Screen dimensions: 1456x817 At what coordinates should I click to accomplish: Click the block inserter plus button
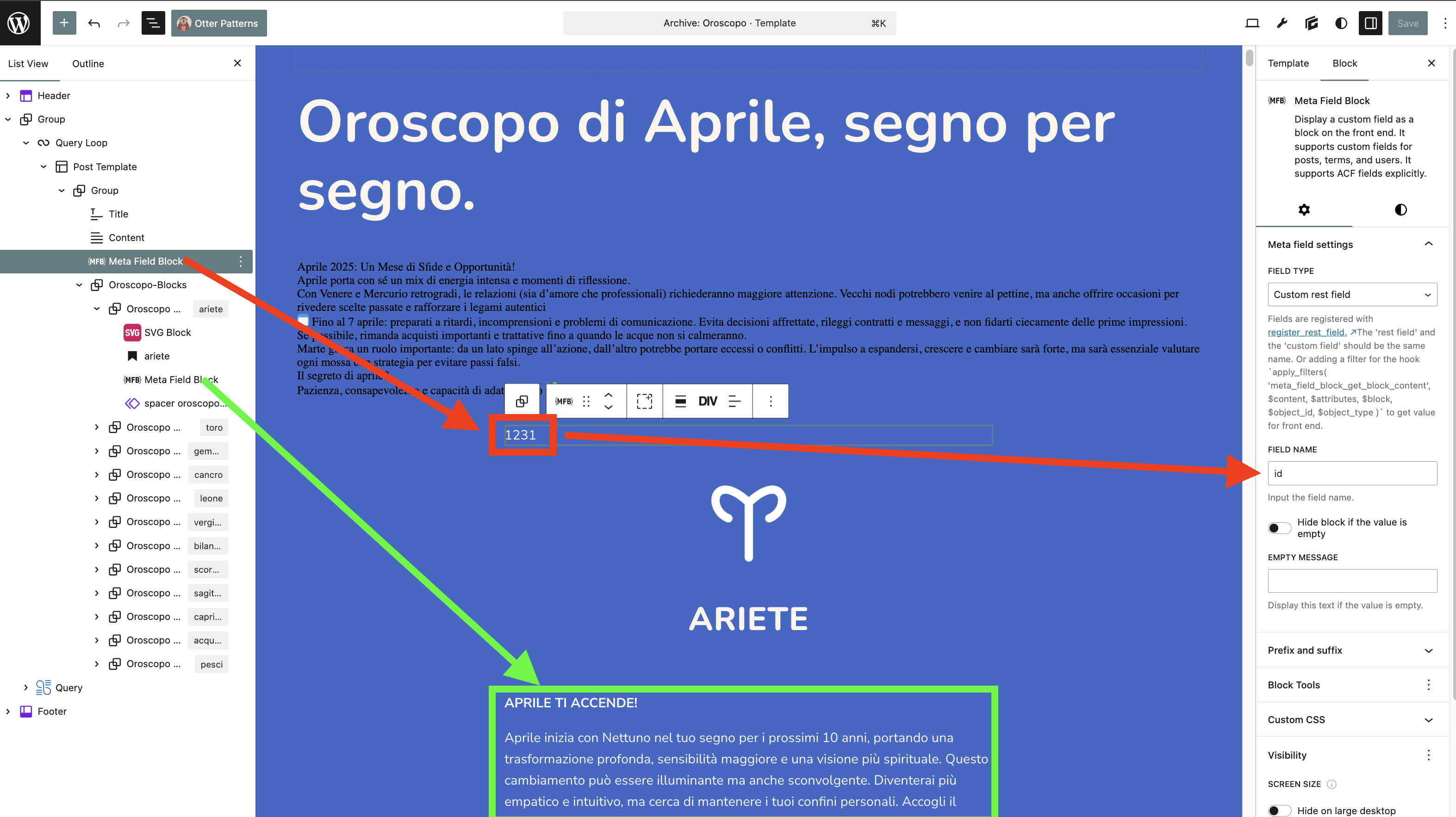(x=64, y=23)
